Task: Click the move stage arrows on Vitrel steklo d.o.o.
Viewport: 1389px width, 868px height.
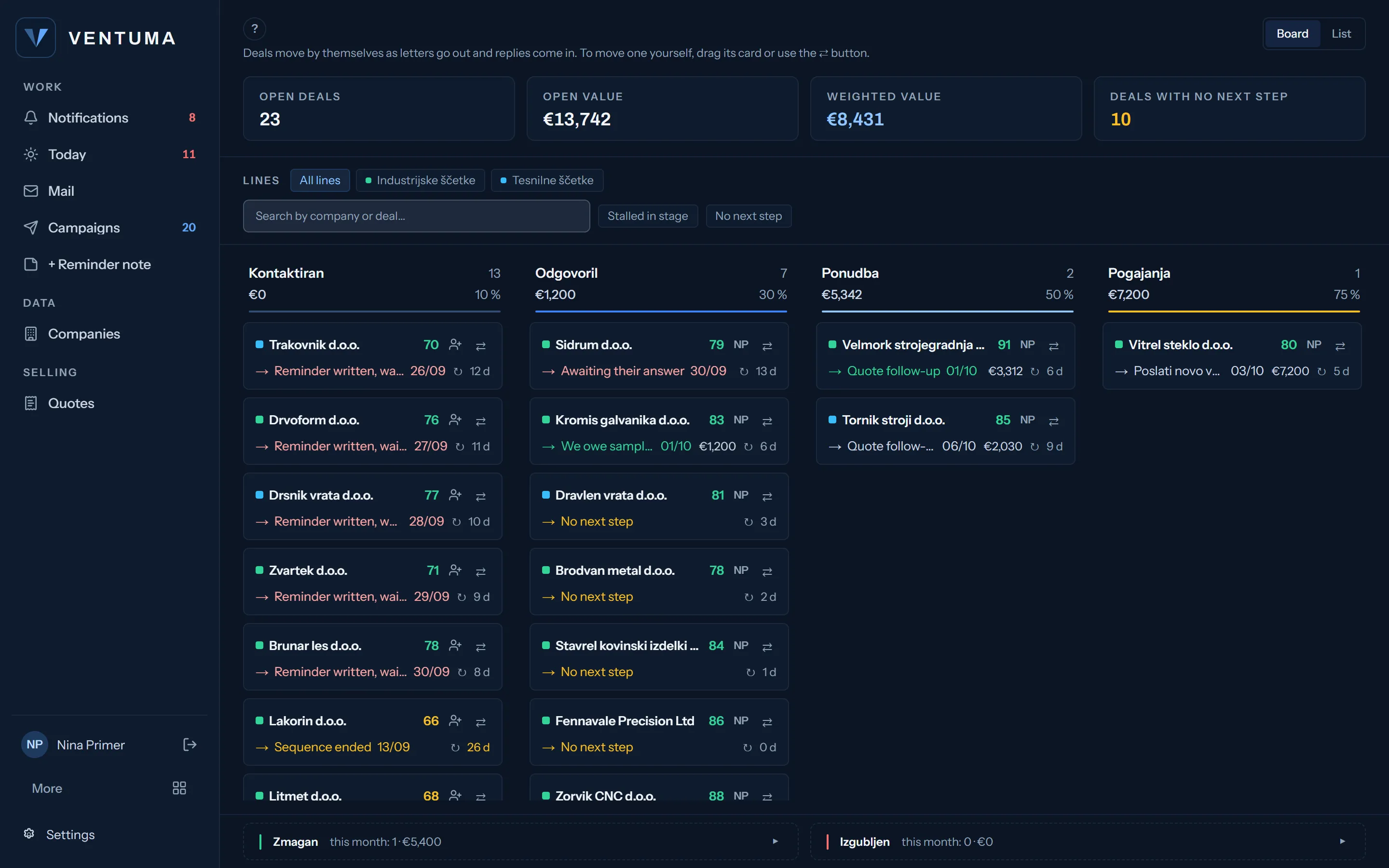Action: pyautogui.click(x=1340, y=346)
